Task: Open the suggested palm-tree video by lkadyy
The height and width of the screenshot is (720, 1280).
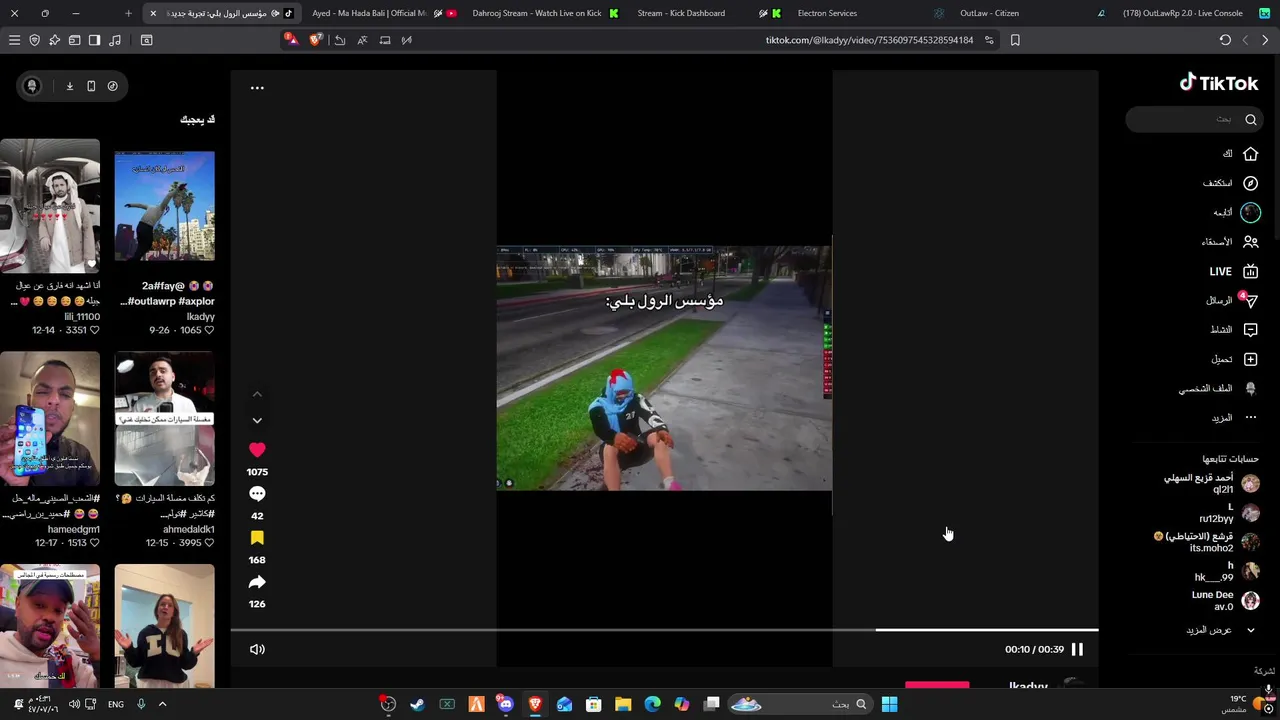Action: tap(164, 205)
